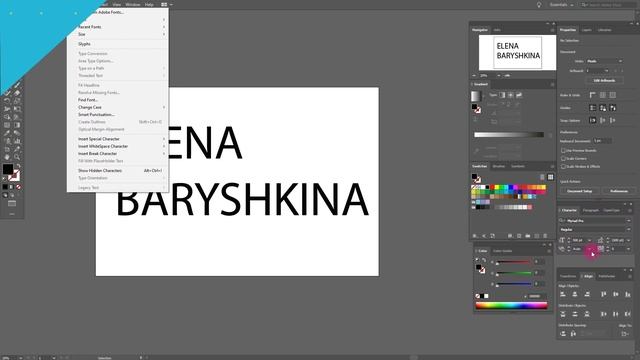
Task: Click the Swap Fill and Stroke arrow
Action: 18,165
